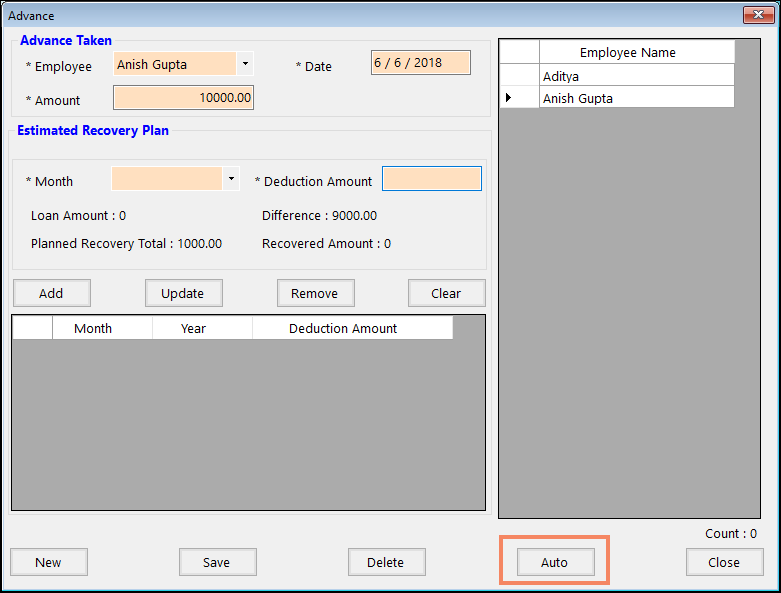Viewport: 781px width, 593px height.
Task: Click the Deduction Amount input field
Action: 432,179
